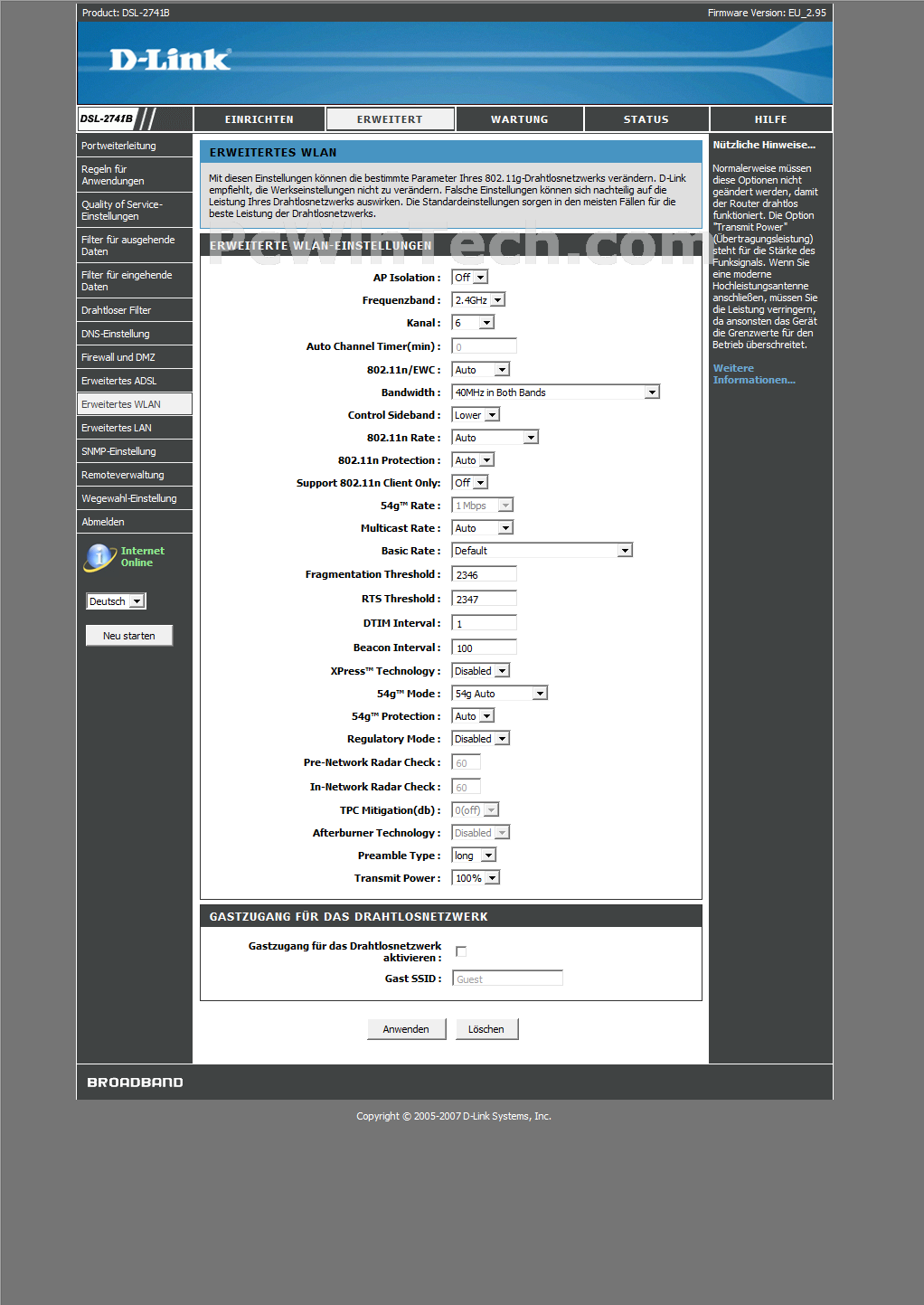Open Quality of Service-Einstellungen

tap(135, 211)
